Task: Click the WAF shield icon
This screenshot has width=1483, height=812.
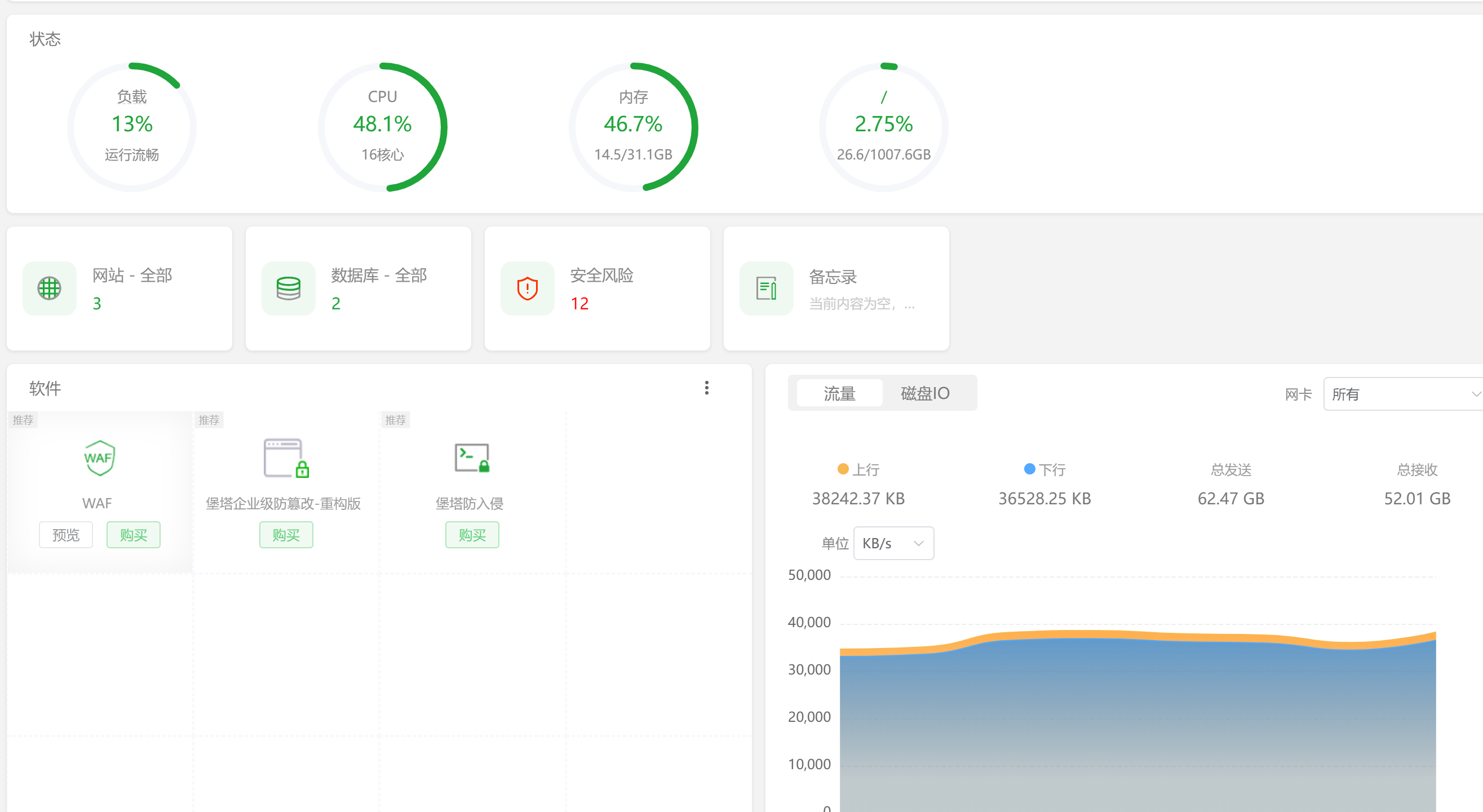Action: [99, 458]
